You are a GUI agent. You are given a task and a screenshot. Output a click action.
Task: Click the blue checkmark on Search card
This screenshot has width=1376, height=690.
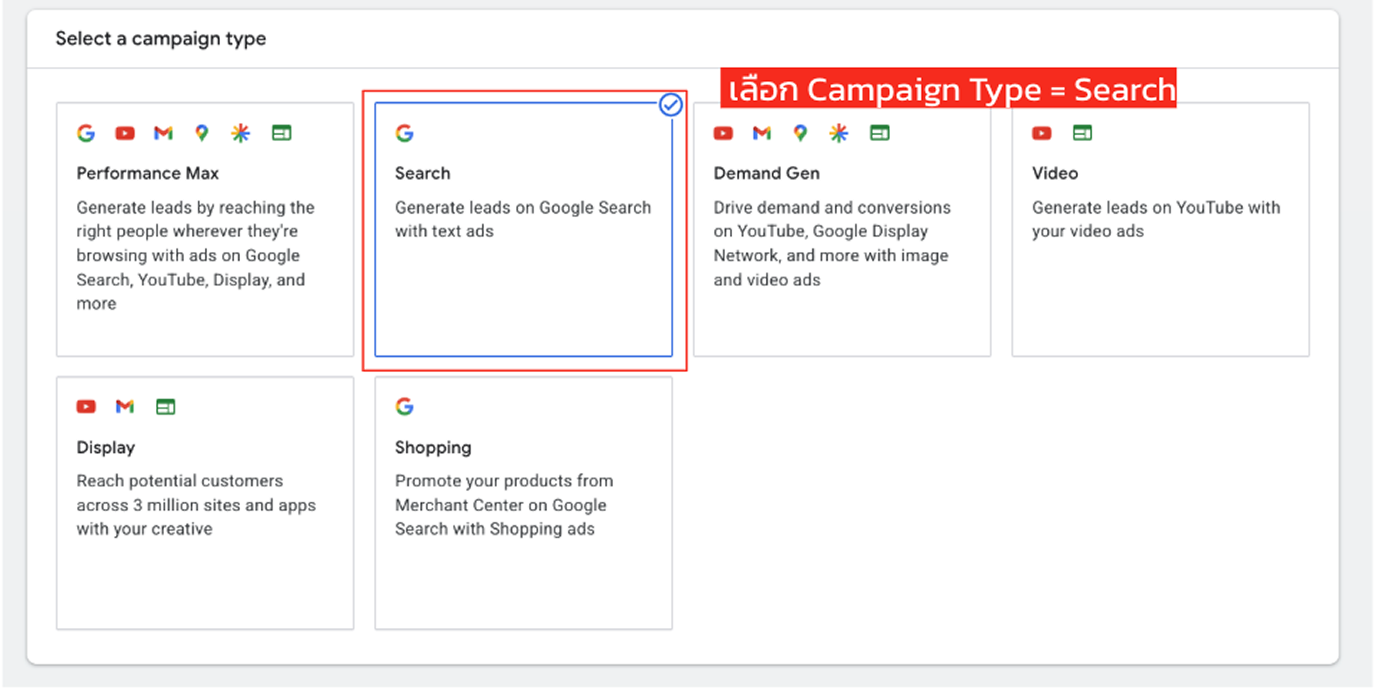point(671,104)
